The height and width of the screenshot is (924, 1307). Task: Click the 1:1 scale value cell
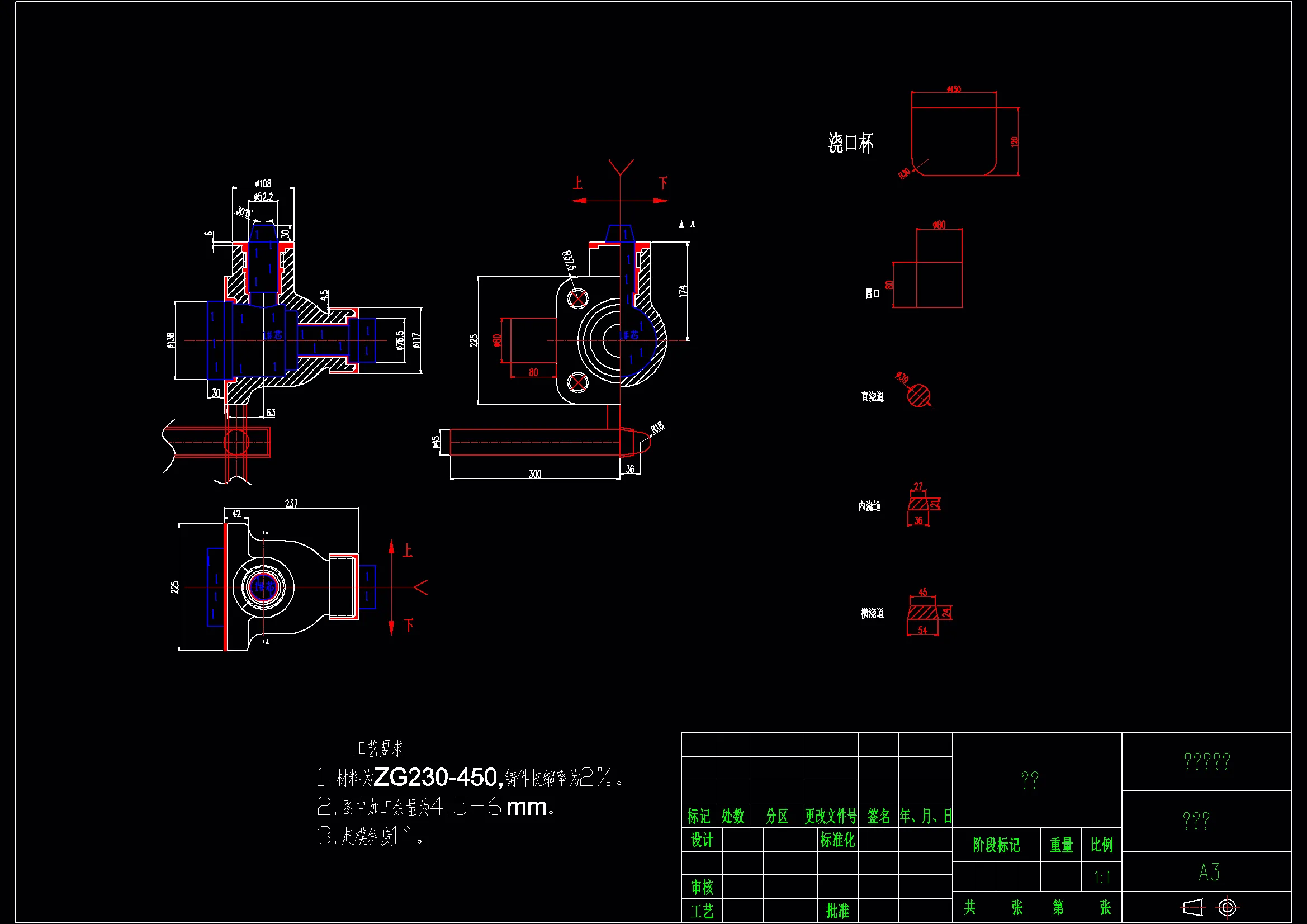(x=1101, y=877)
